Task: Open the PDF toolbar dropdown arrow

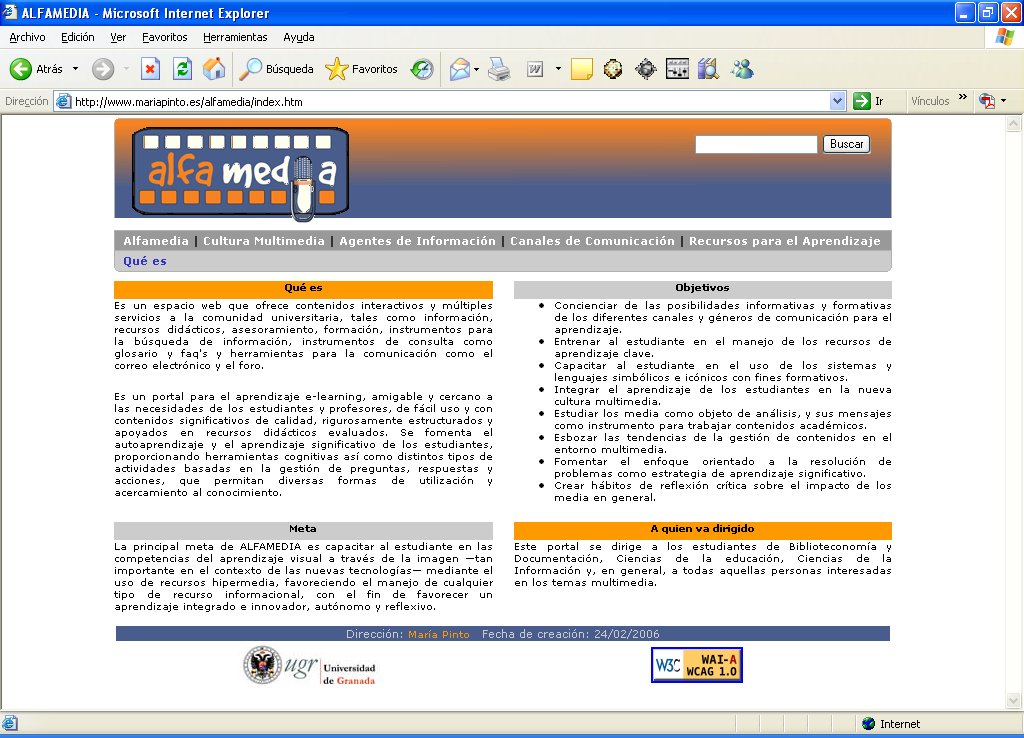Action: (x=1003, y=101)
